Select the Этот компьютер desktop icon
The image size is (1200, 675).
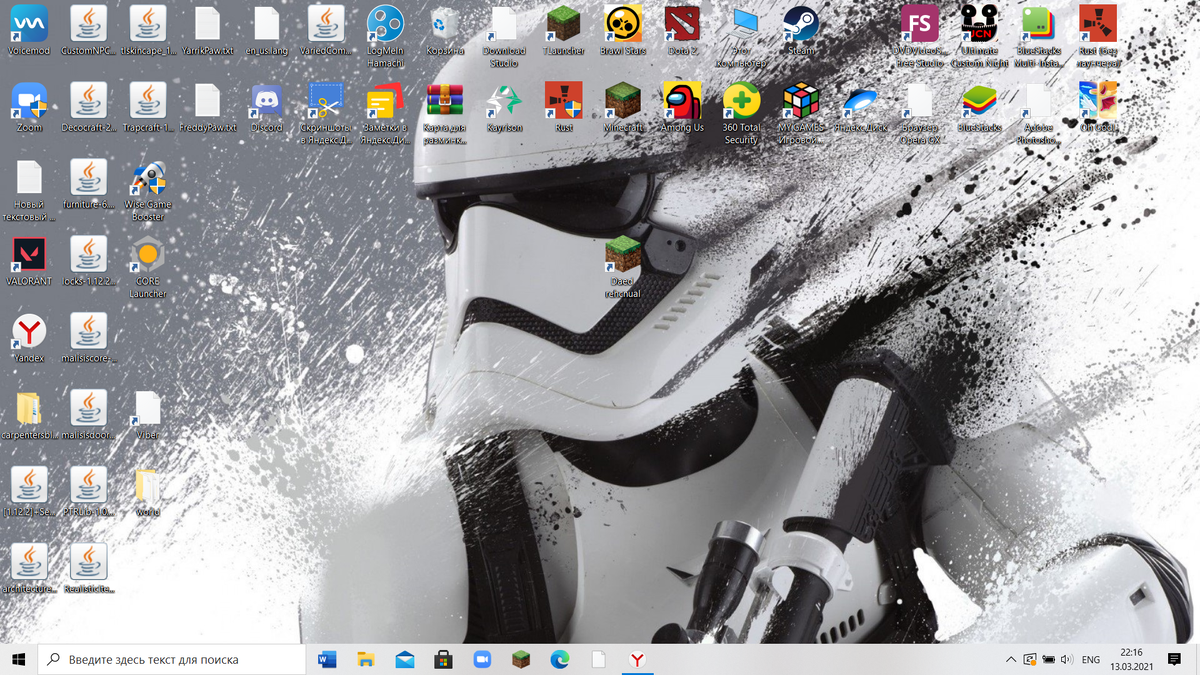click(x=742, y=36)
